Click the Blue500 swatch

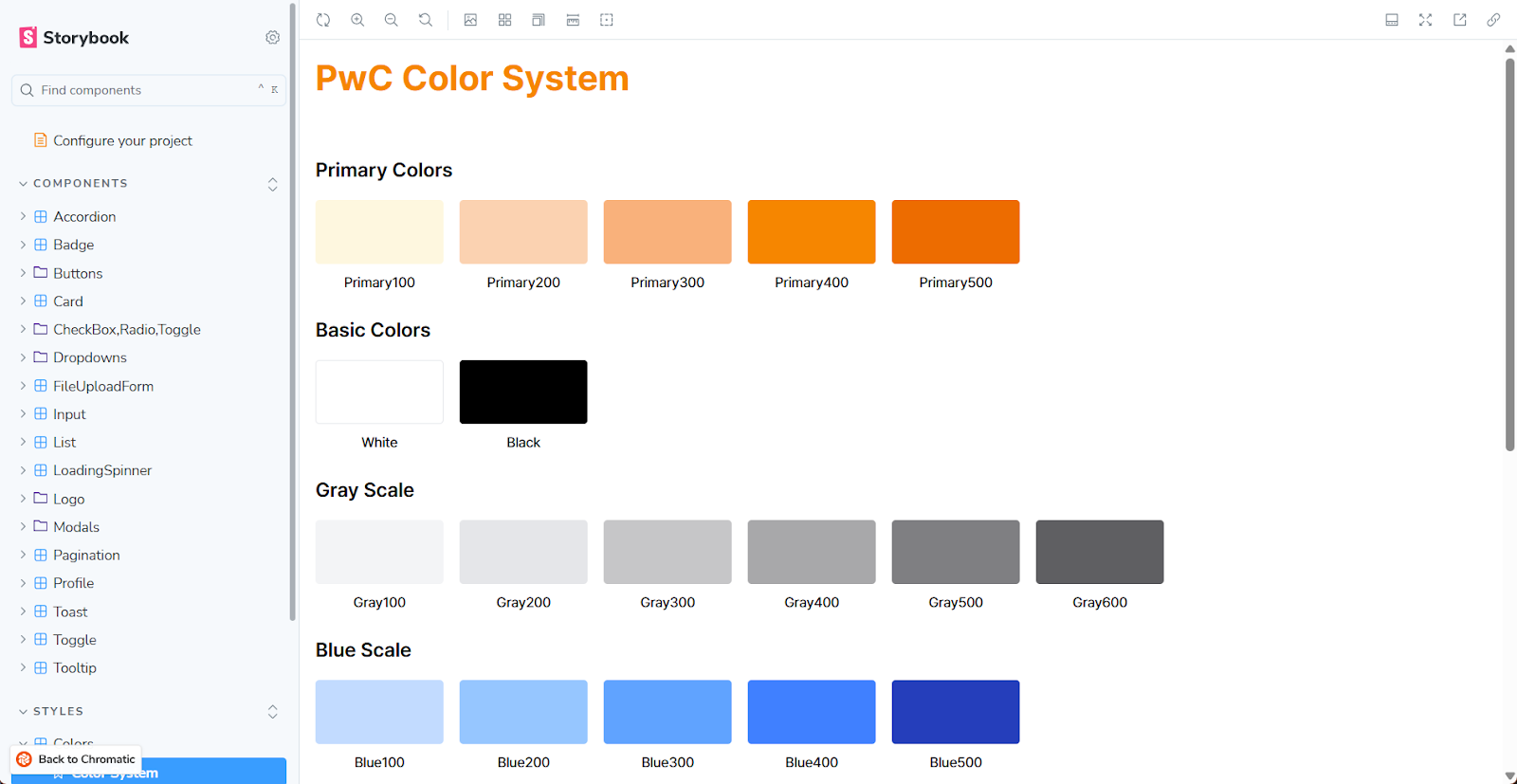[x=956, y=712]
